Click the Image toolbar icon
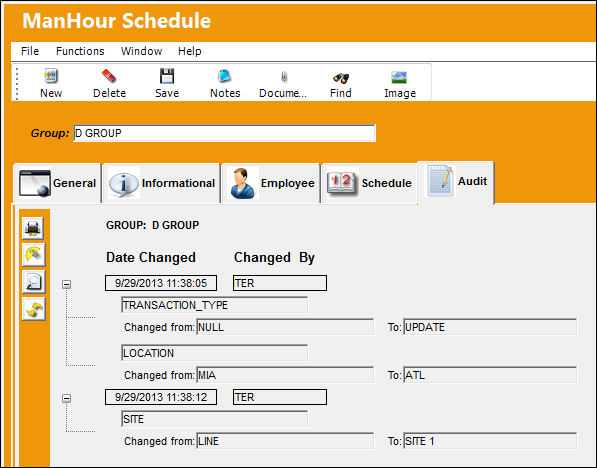The width and height of the screenshot is (597, 468). 399,77
